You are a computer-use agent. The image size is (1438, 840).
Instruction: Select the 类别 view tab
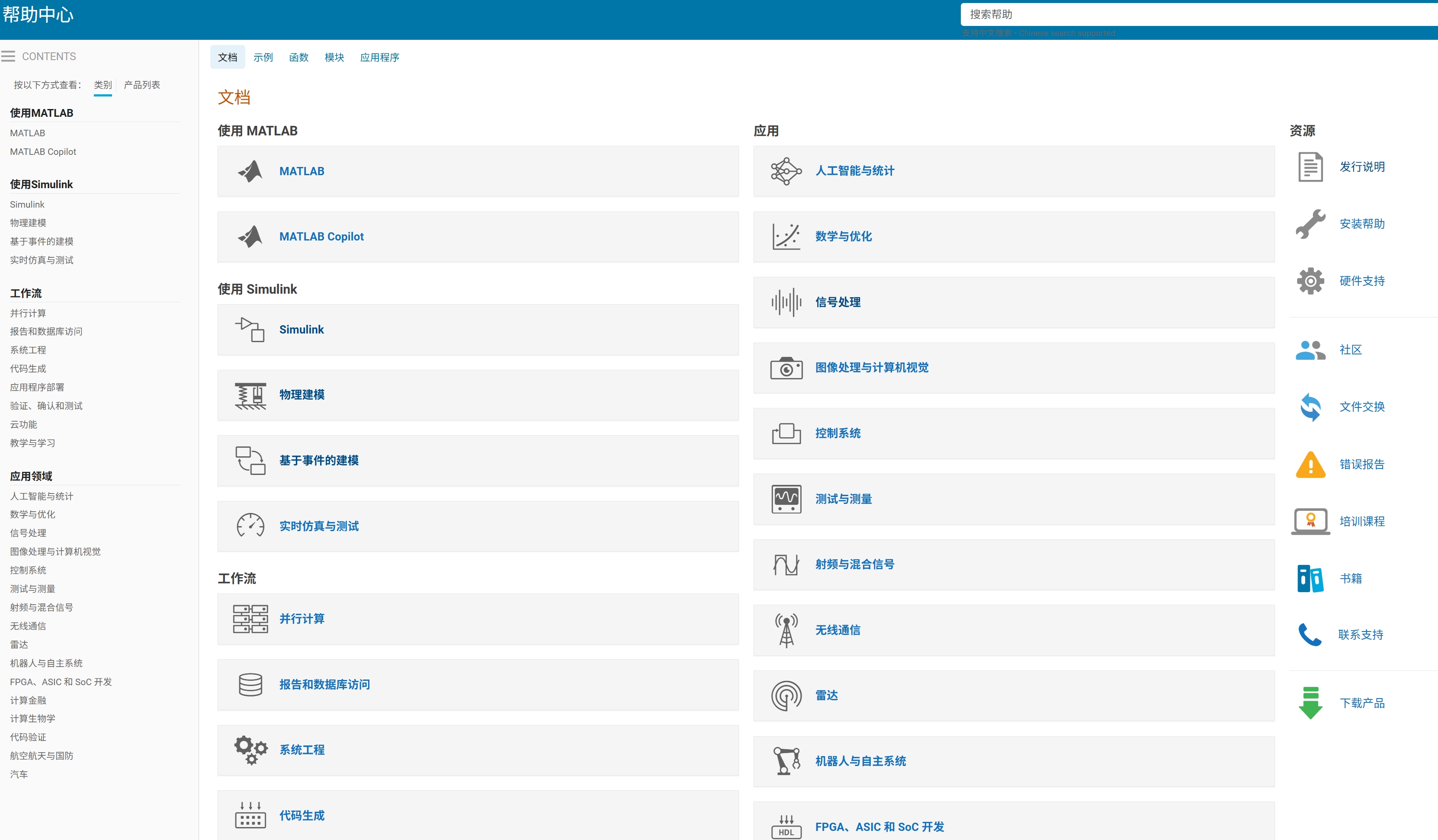[x=103, y=85]
